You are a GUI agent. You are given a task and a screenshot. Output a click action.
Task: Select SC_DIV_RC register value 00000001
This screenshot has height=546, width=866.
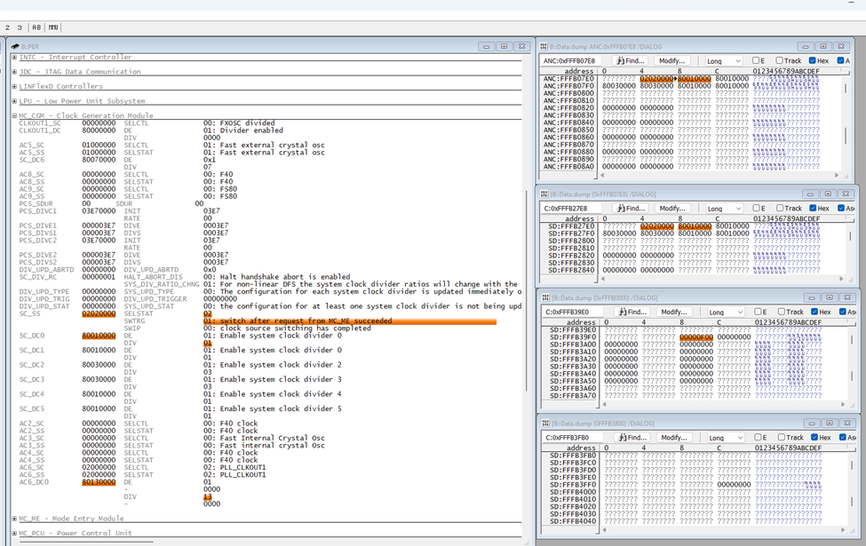pos(99,277)
